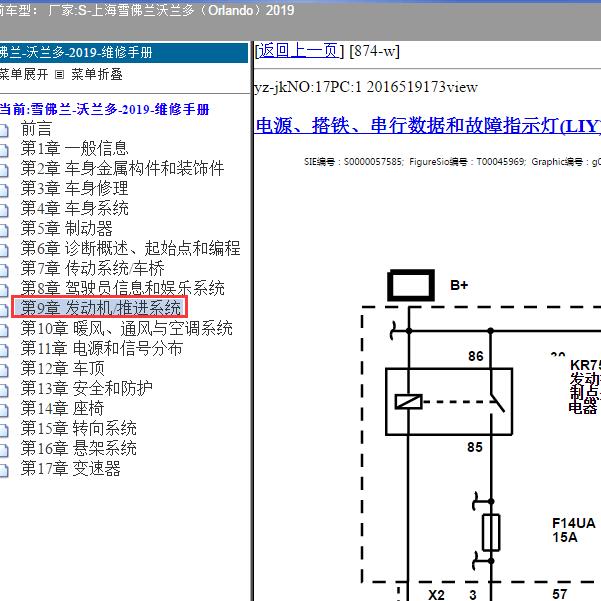This screenshot has width=601, height=601.
Task: Click relay terminal label 86
Action: click(x=476, y=356)
